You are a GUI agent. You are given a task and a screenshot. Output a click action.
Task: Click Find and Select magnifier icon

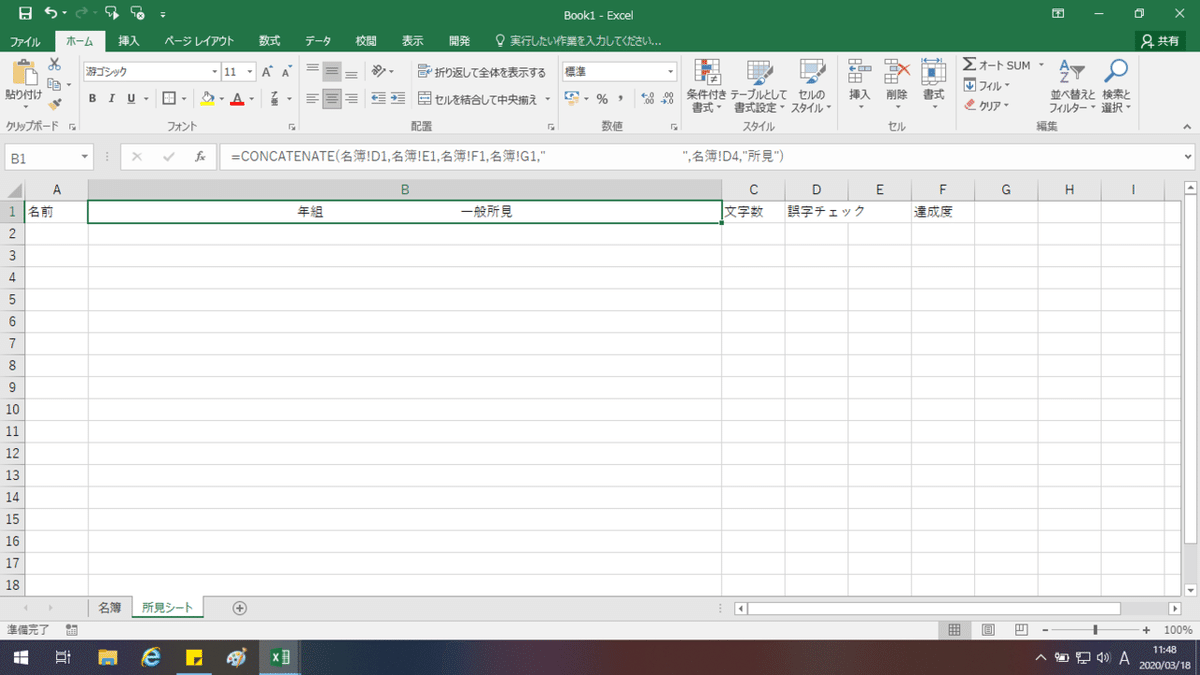pos(1115,71)
